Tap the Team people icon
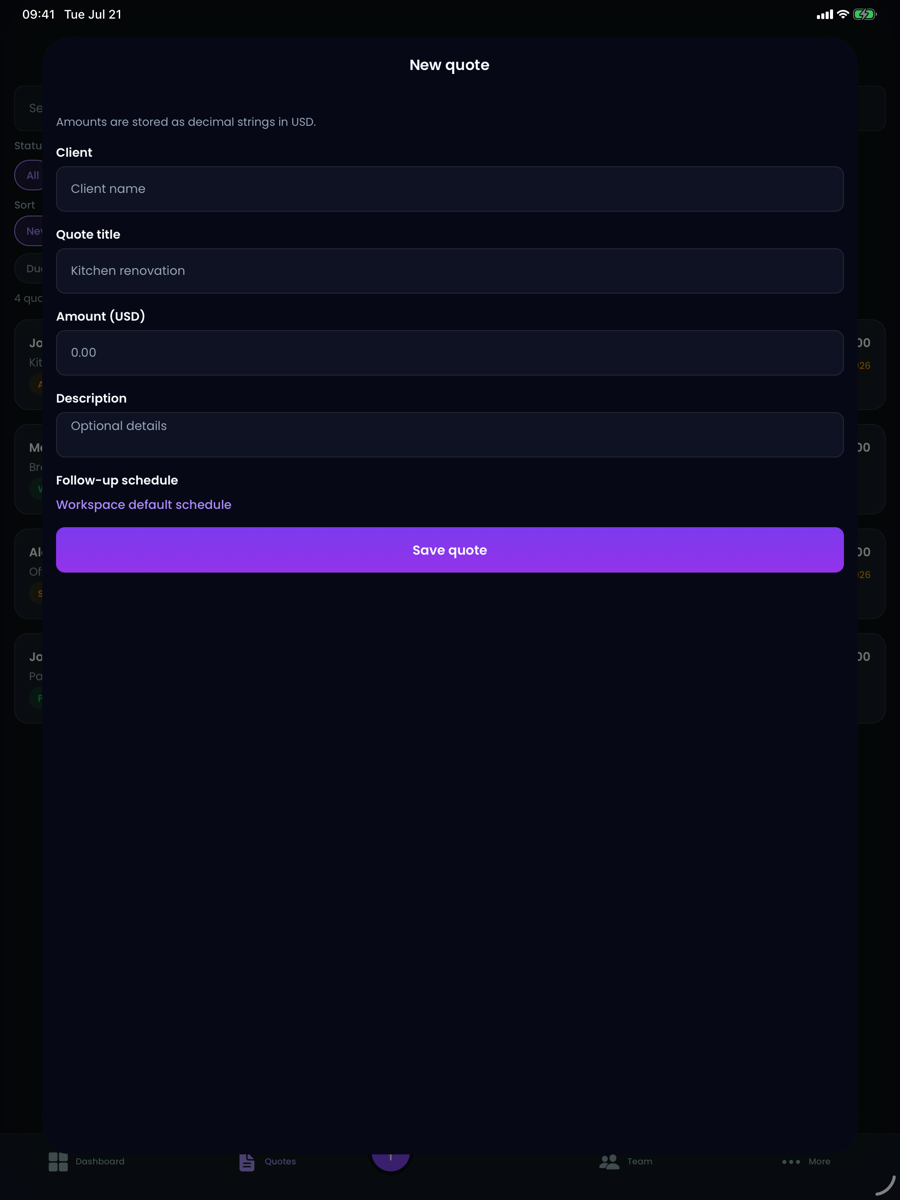 click(x=609, y=1161)
